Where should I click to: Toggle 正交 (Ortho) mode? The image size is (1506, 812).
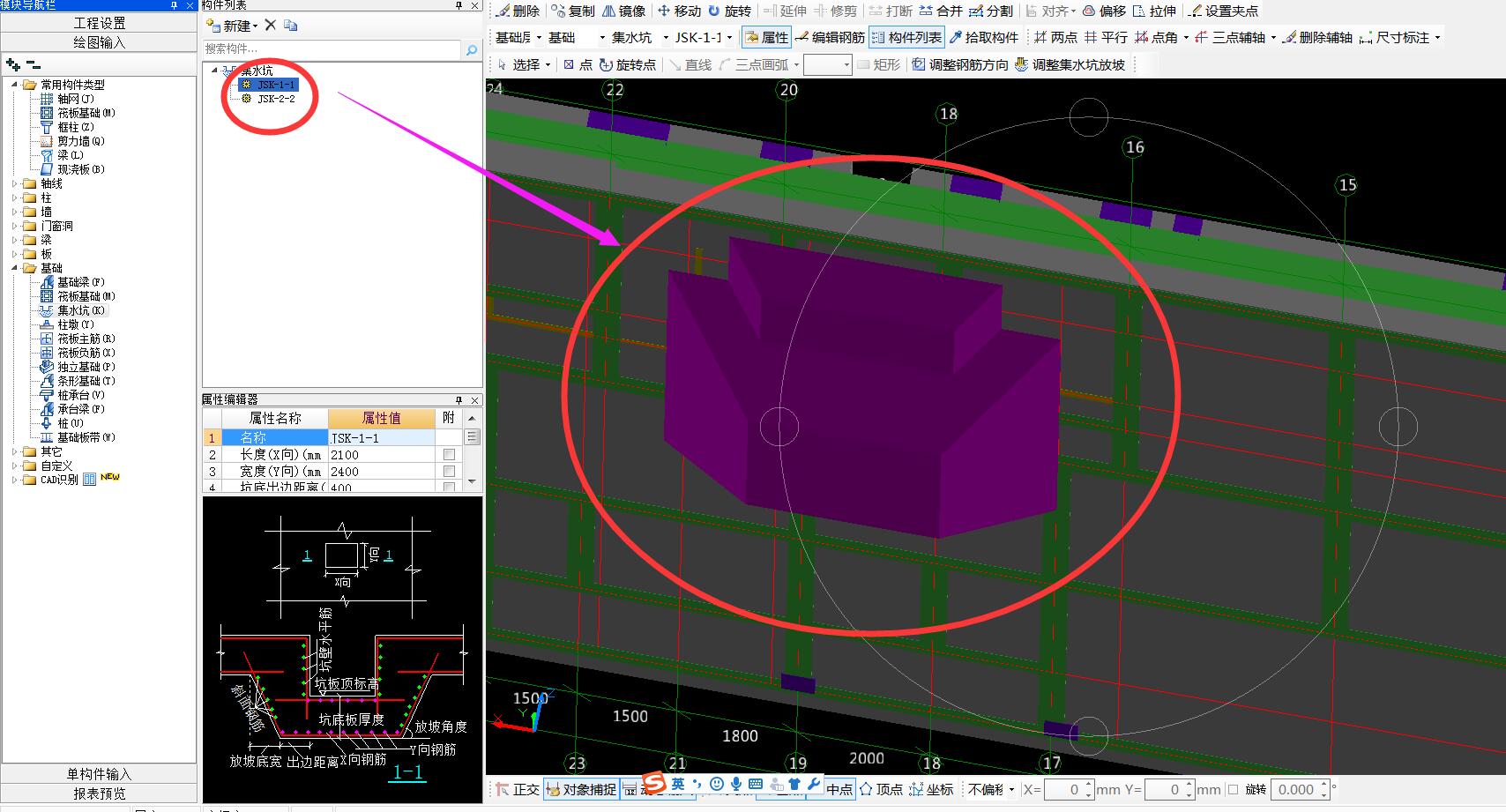(x=518, y=789)
